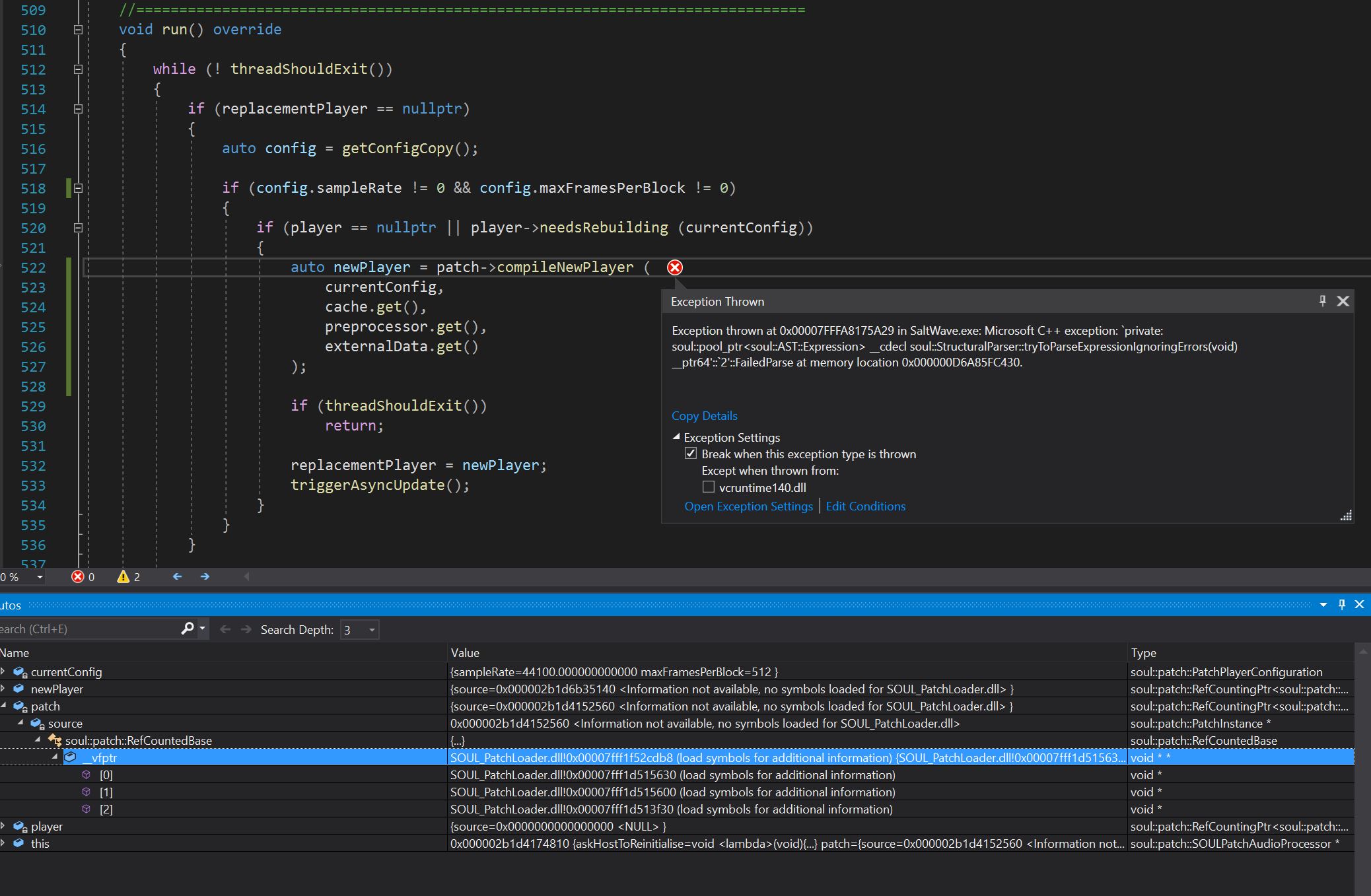This screenshot has width=1371, height=896.
Task: Close the Exception Thrown popup
Action: point(1343,301)
